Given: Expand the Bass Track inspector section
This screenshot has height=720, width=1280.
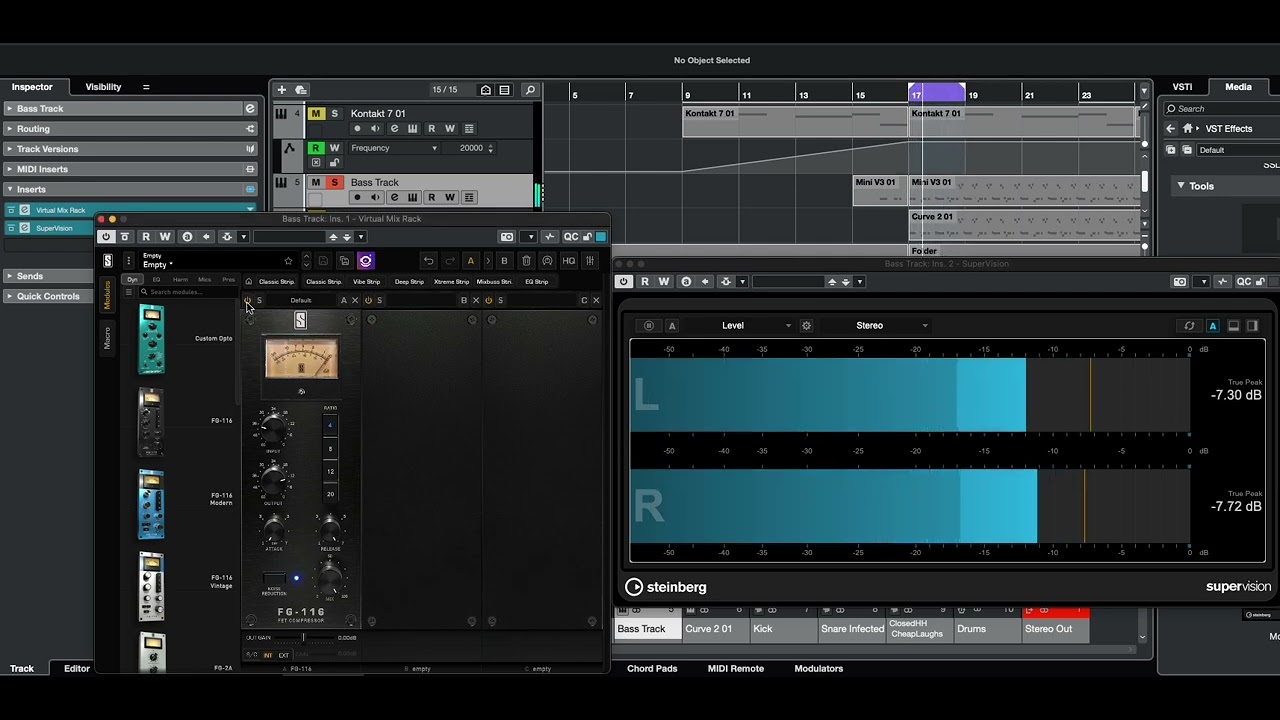Looking at the screenshot, I should click(x=131, y=108).
